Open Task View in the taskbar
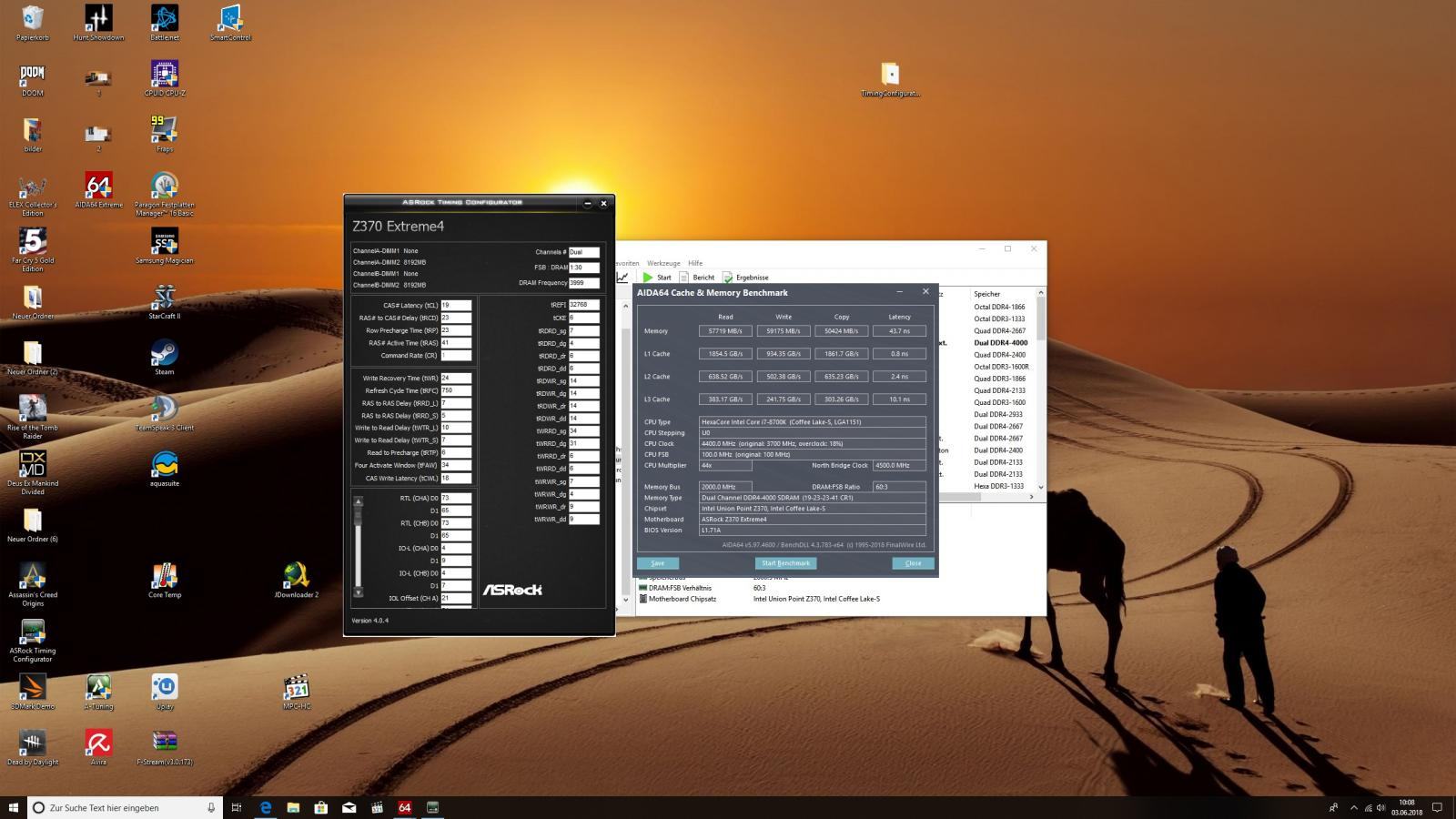Image resolution: width=1456 pixels, height=819 pixels. coord(236,807)
